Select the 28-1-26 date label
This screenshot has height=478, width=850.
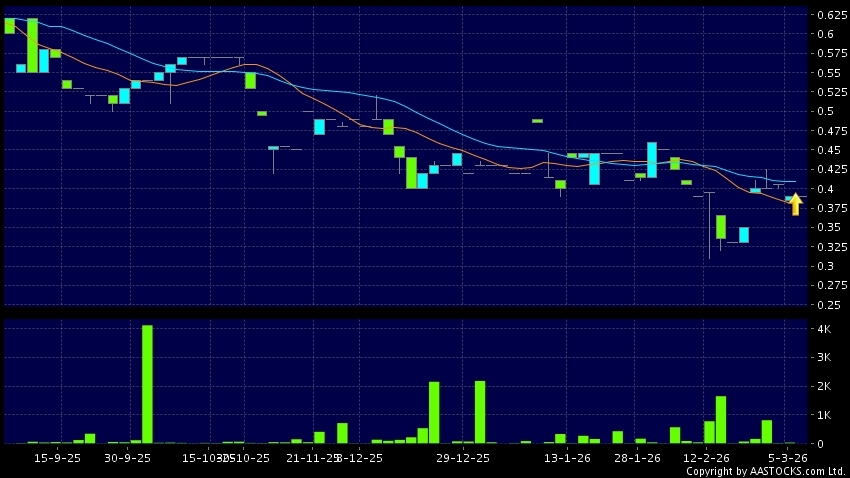point(637,457)
